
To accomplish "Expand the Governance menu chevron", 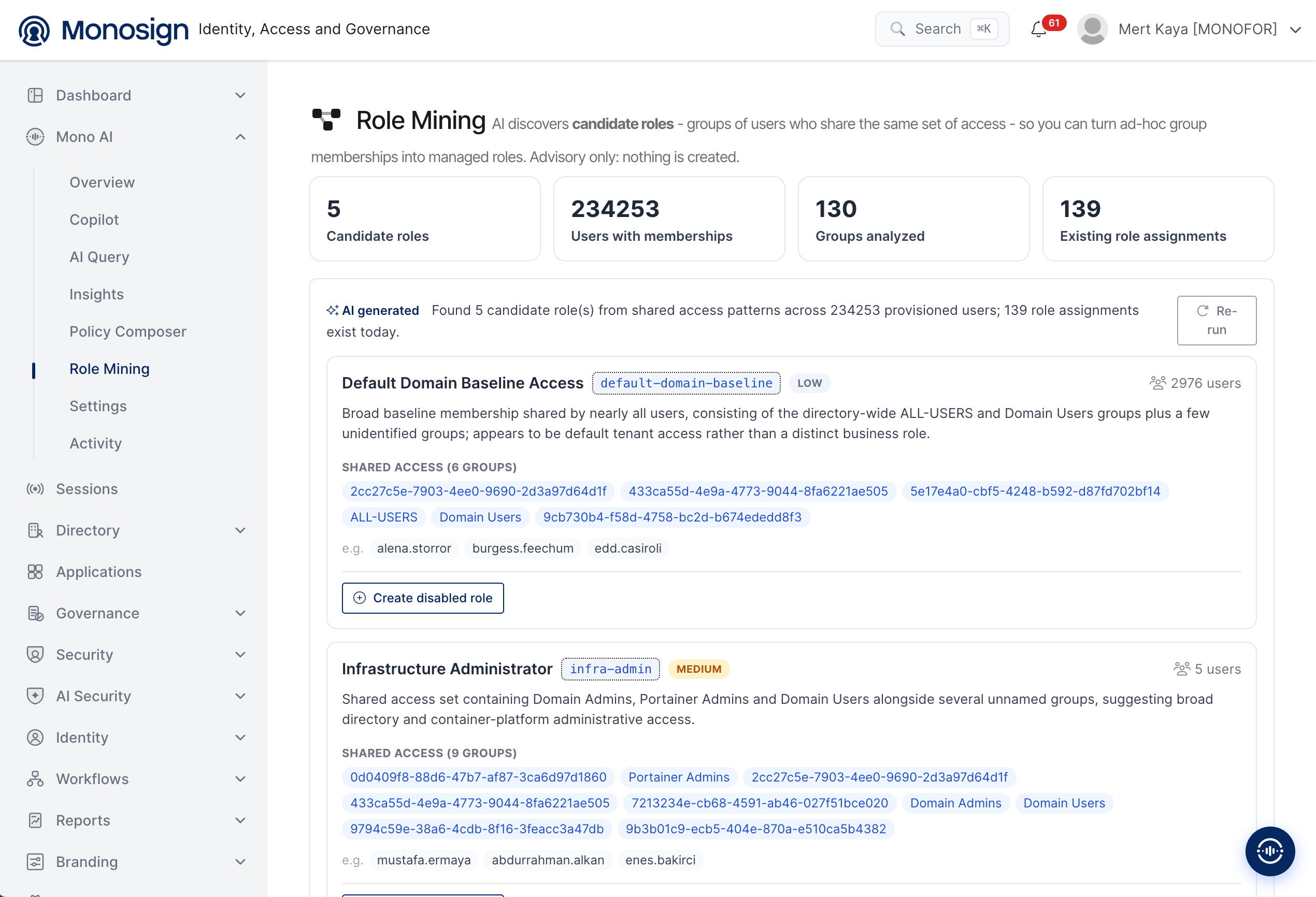I will tap(240, 613).
